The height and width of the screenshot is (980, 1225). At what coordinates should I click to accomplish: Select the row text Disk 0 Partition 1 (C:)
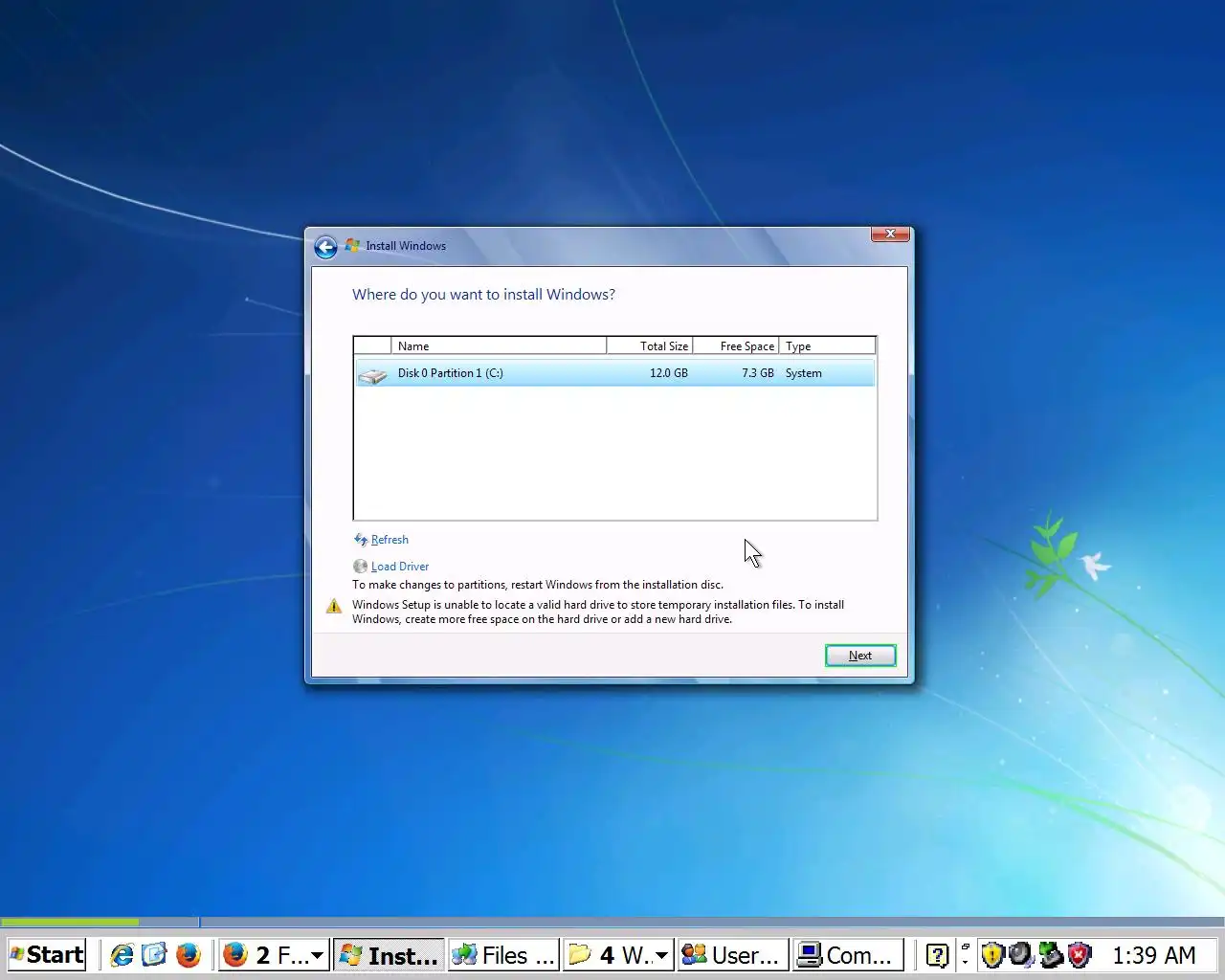pyautogui.click(x=451, y=373)
